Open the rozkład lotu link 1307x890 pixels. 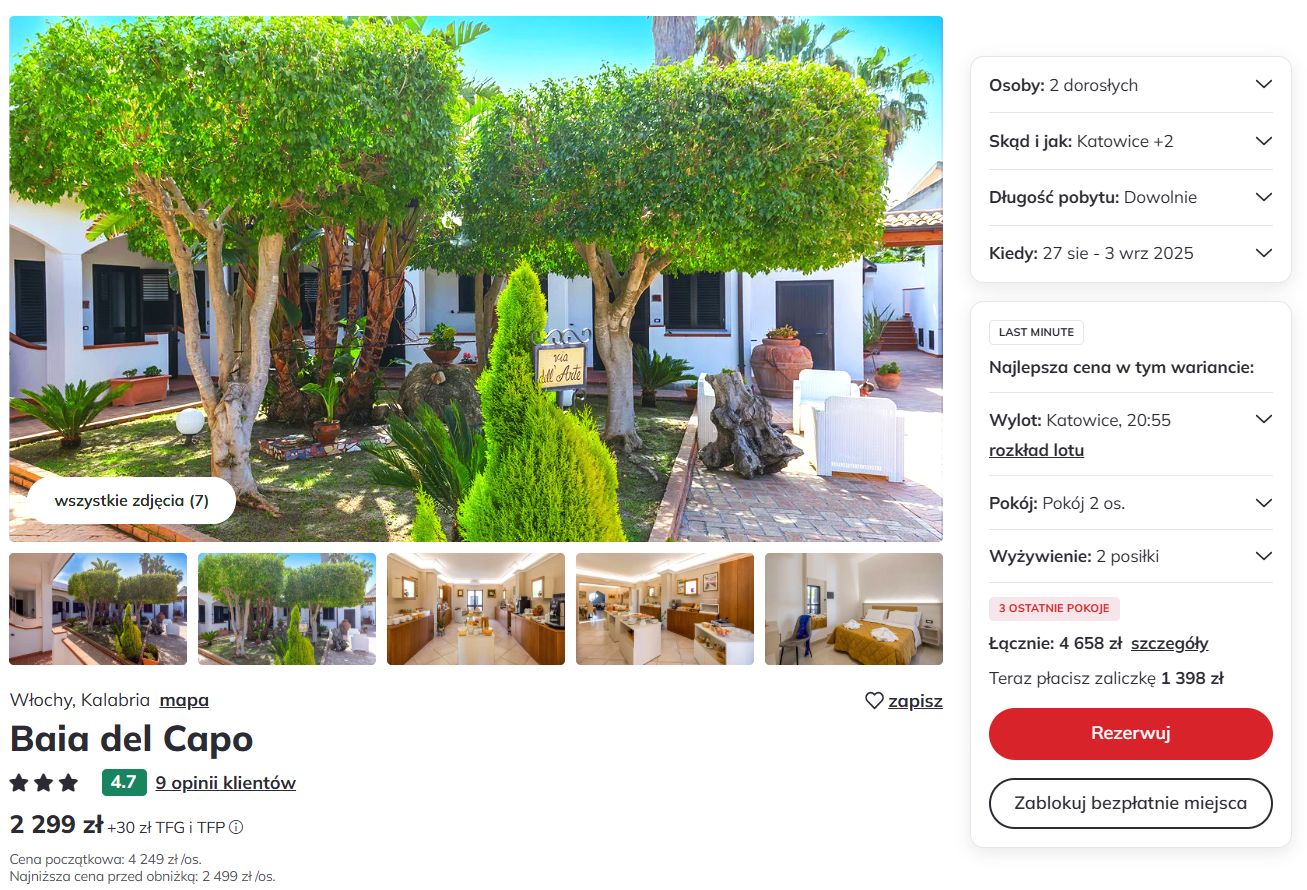(1036, 450)
